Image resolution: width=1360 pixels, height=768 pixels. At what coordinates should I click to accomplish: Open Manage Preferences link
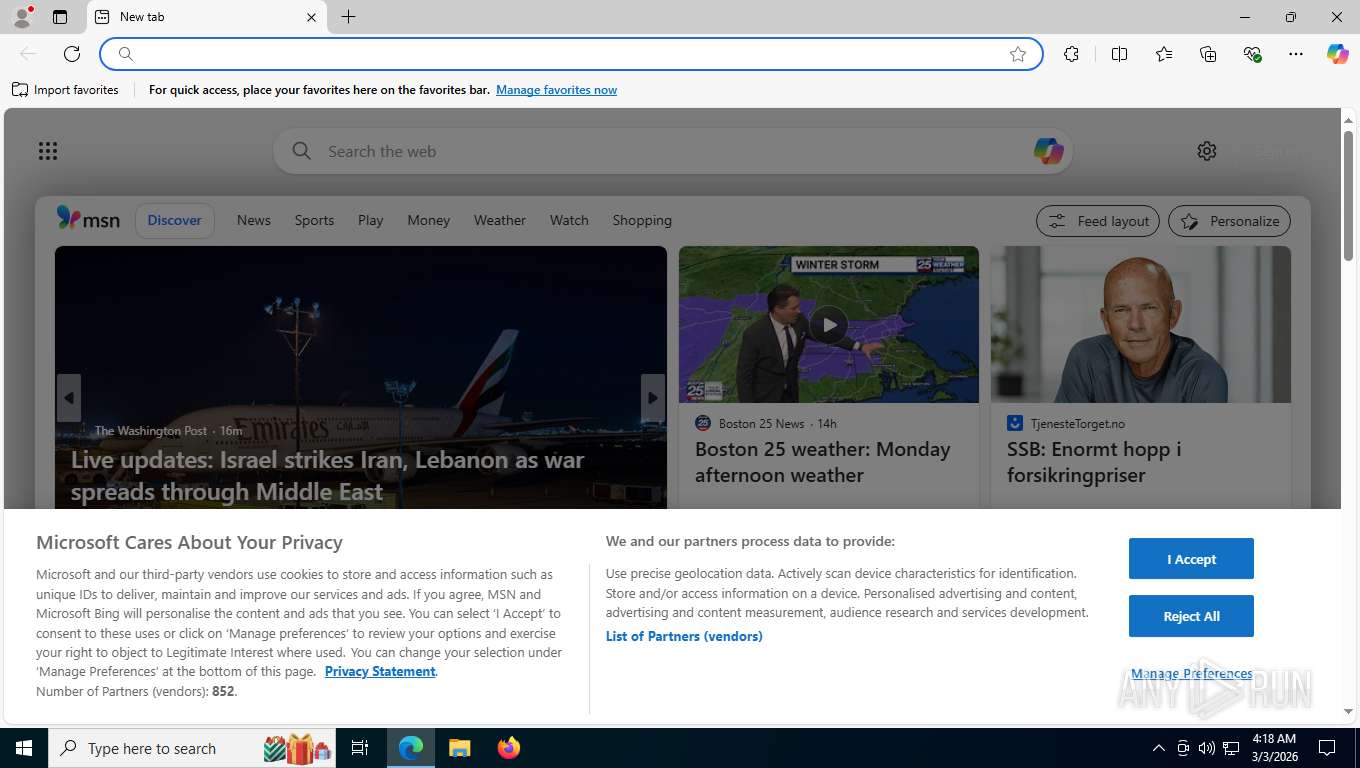(1191, 674)
